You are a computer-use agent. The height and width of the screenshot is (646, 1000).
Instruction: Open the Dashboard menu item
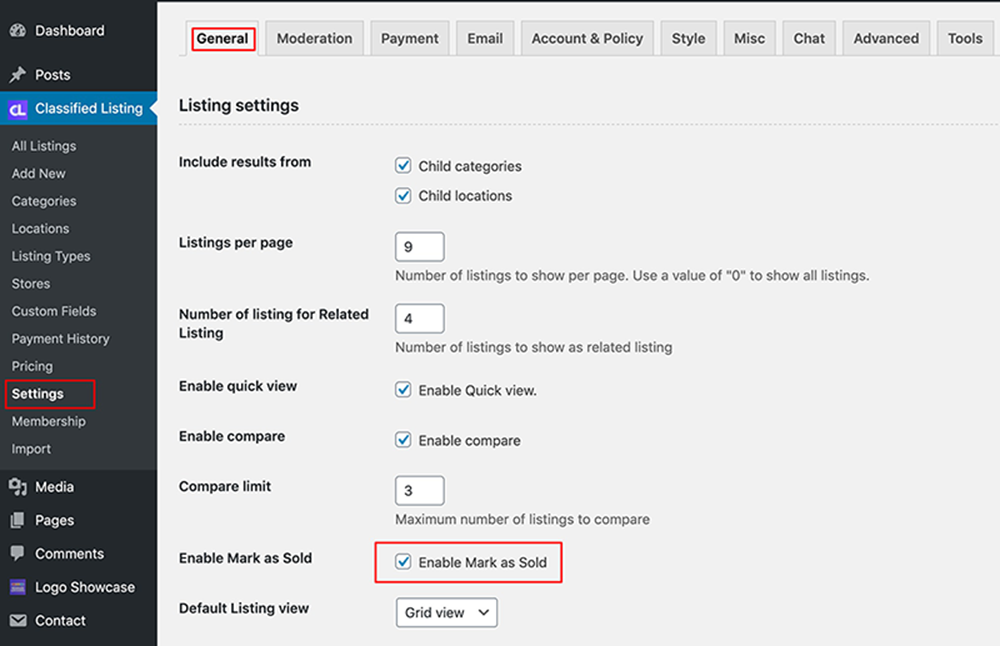pyautogui.click(x=70, y=31)
